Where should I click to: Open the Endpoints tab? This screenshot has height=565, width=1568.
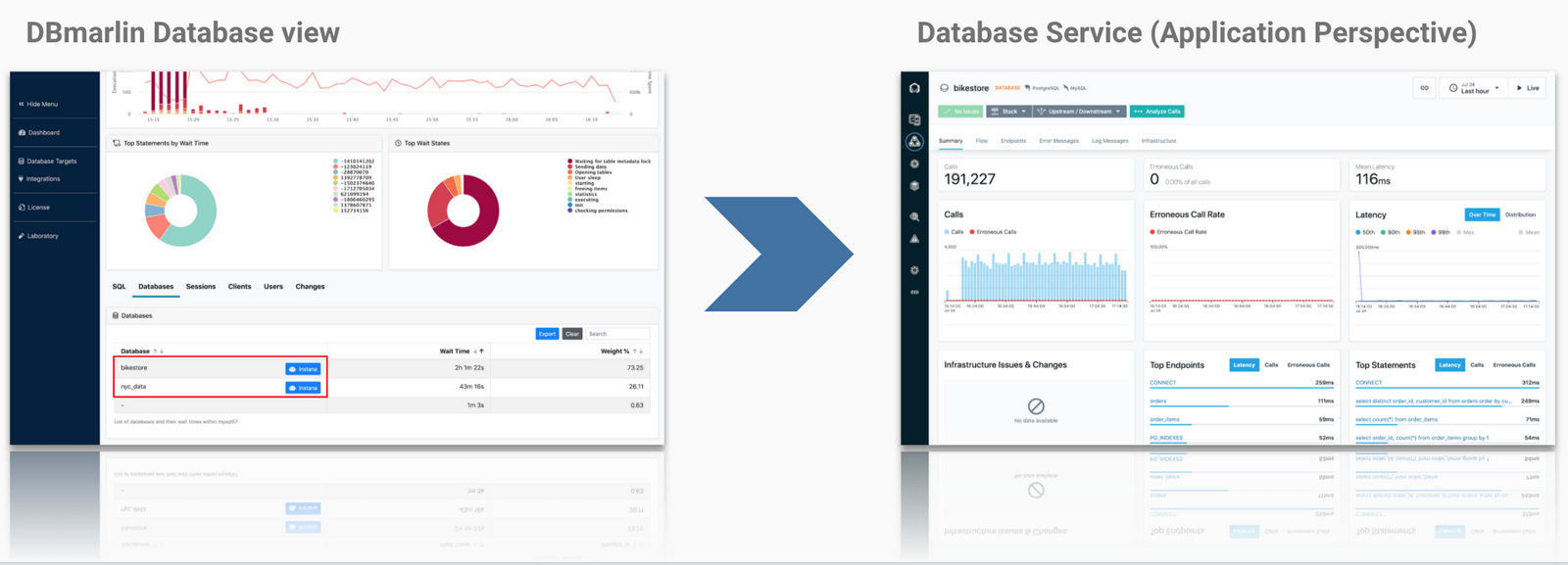pos(1013,141)
